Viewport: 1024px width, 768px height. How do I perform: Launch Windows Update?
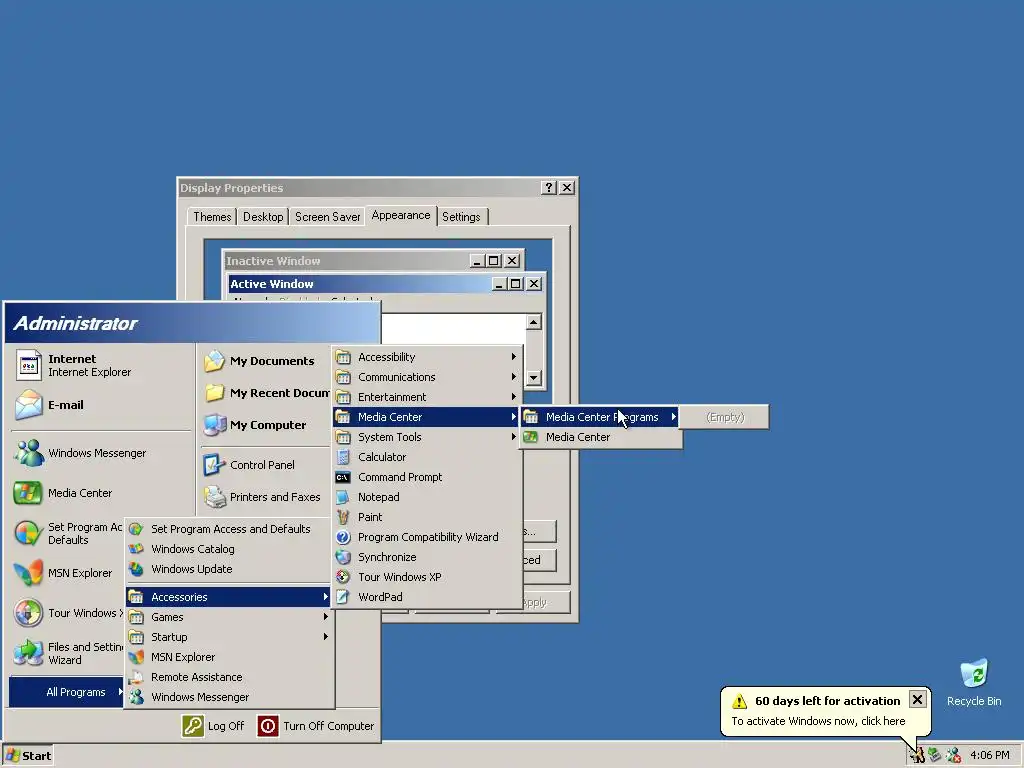[229, 569]
